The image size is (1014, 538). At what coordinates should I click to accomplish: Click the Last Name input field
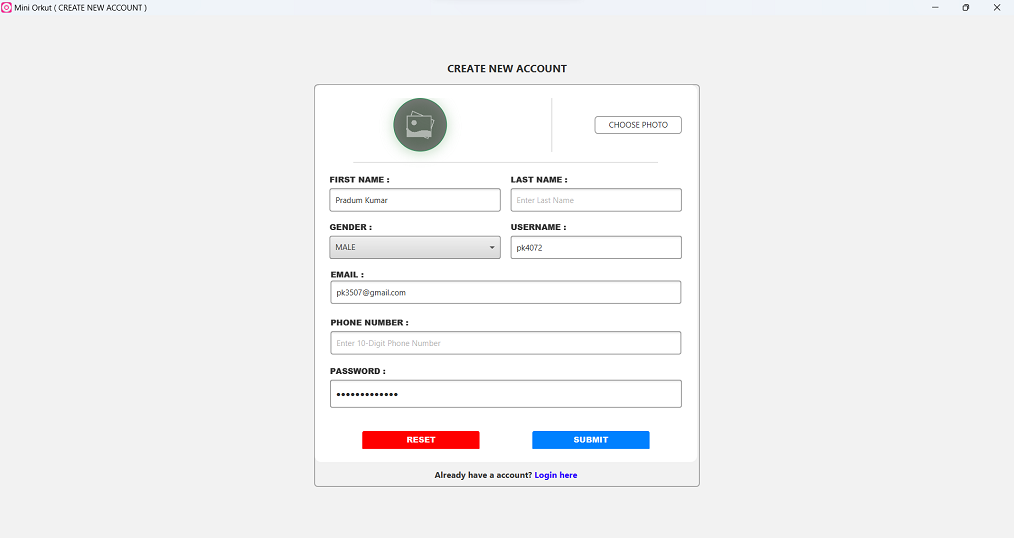596,200
